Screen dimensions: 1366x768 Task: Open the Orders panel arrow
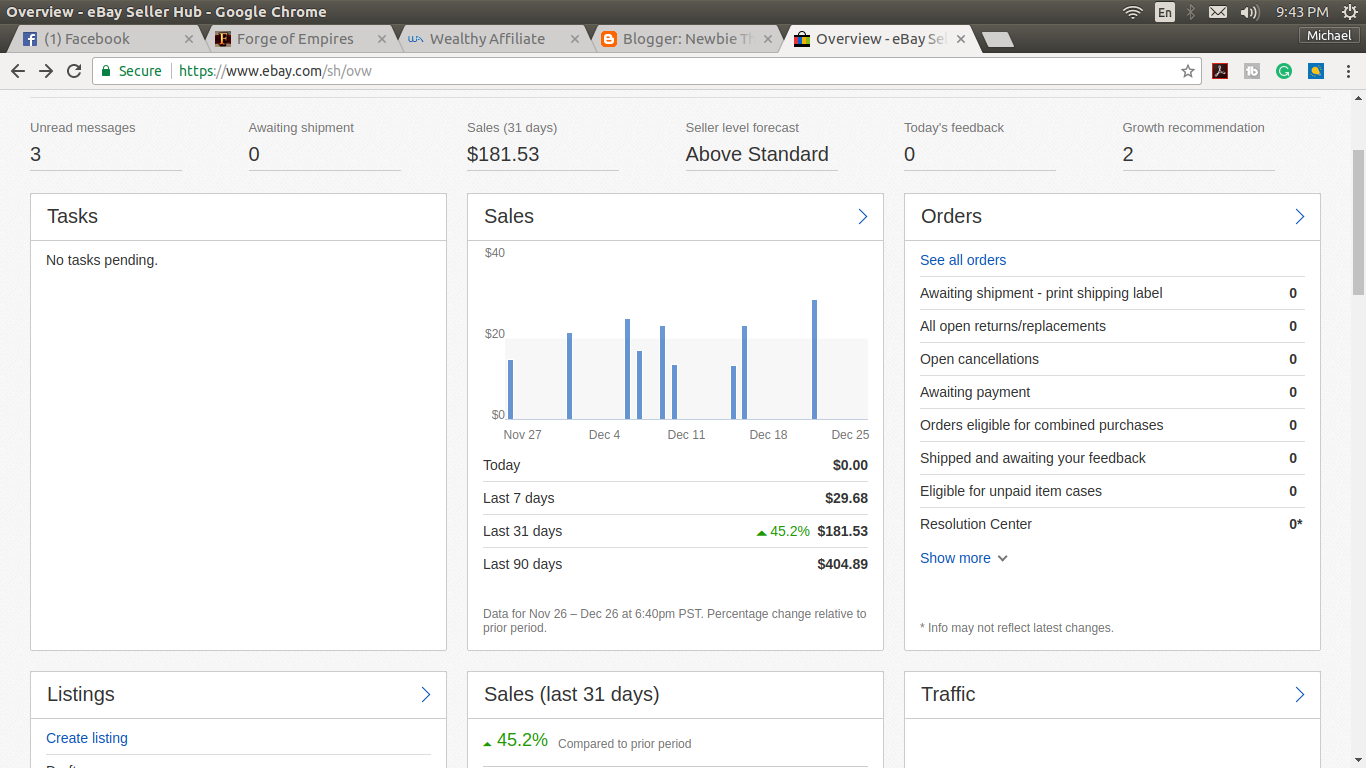pos(1300,217)
